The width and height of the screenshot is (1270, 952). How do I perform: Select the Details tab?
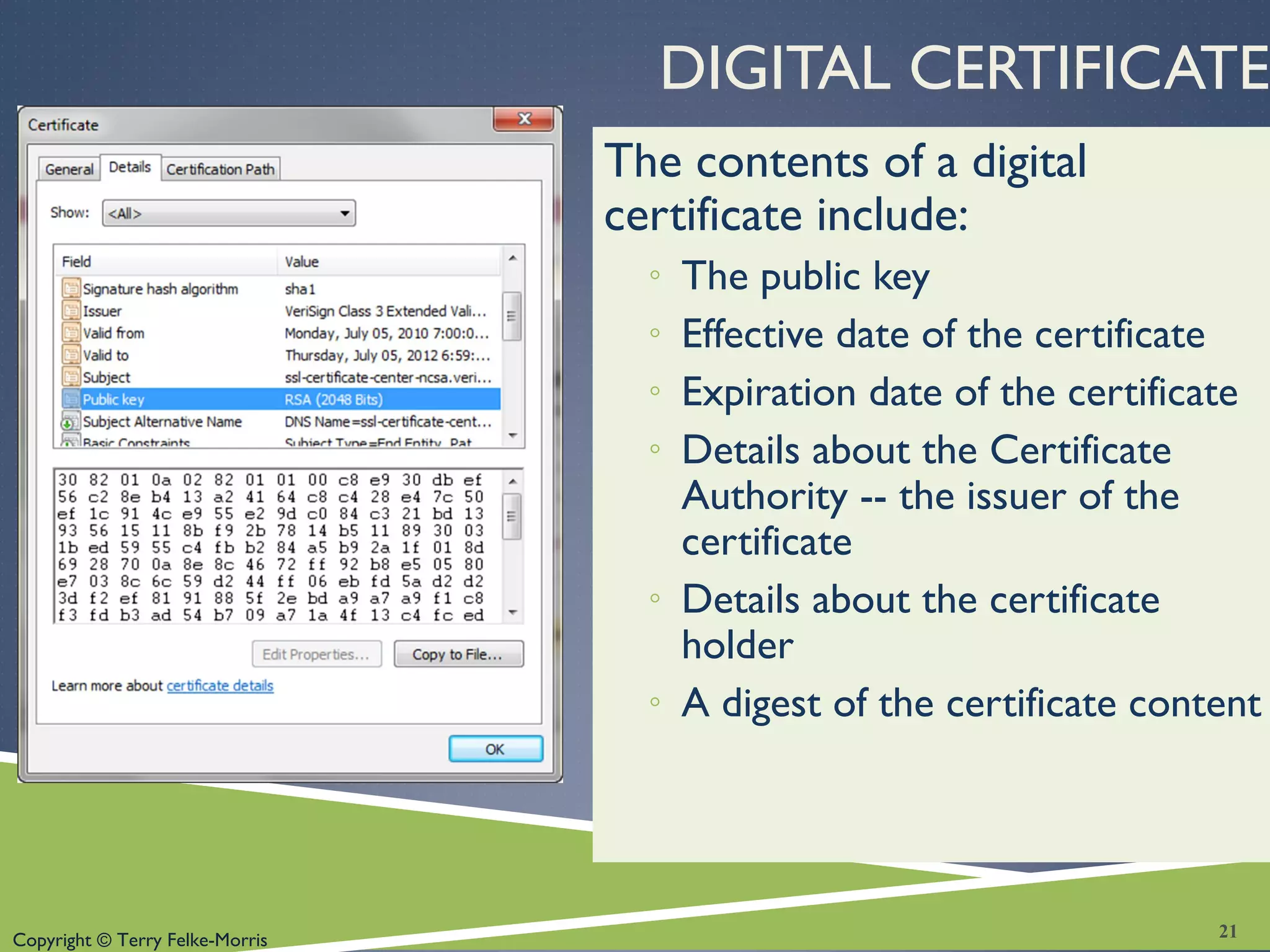click(130, 167)
